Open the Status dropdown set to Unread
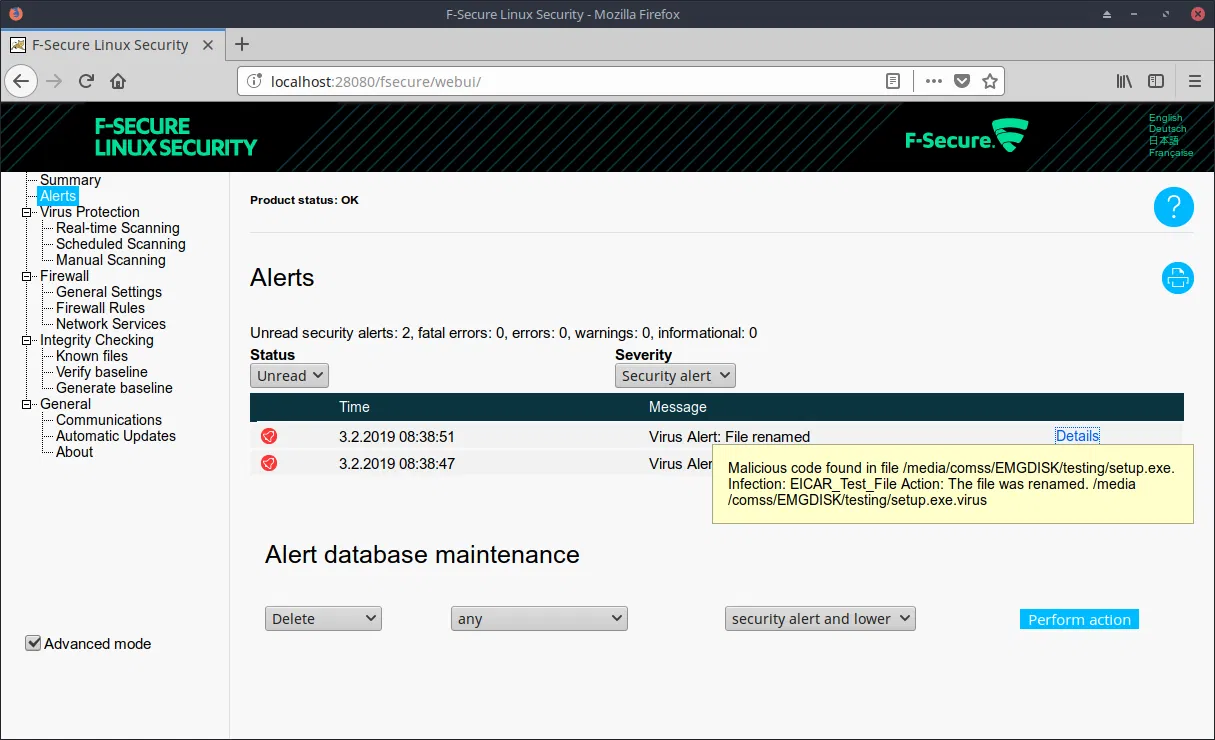1215x740 pixels. [289, 376]
